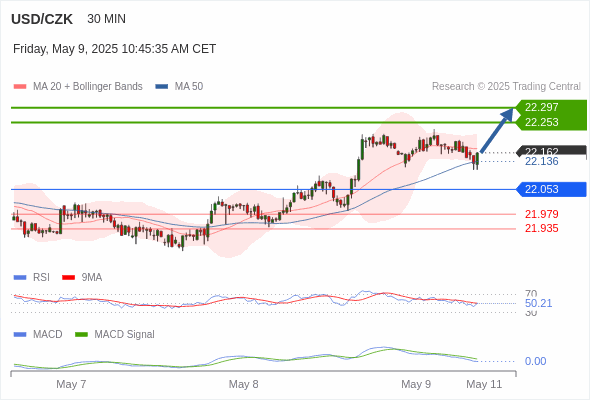This screenshot has height=400, width=590.
Task: Click the RSI value 50.21 label
Action: [538, 303]
